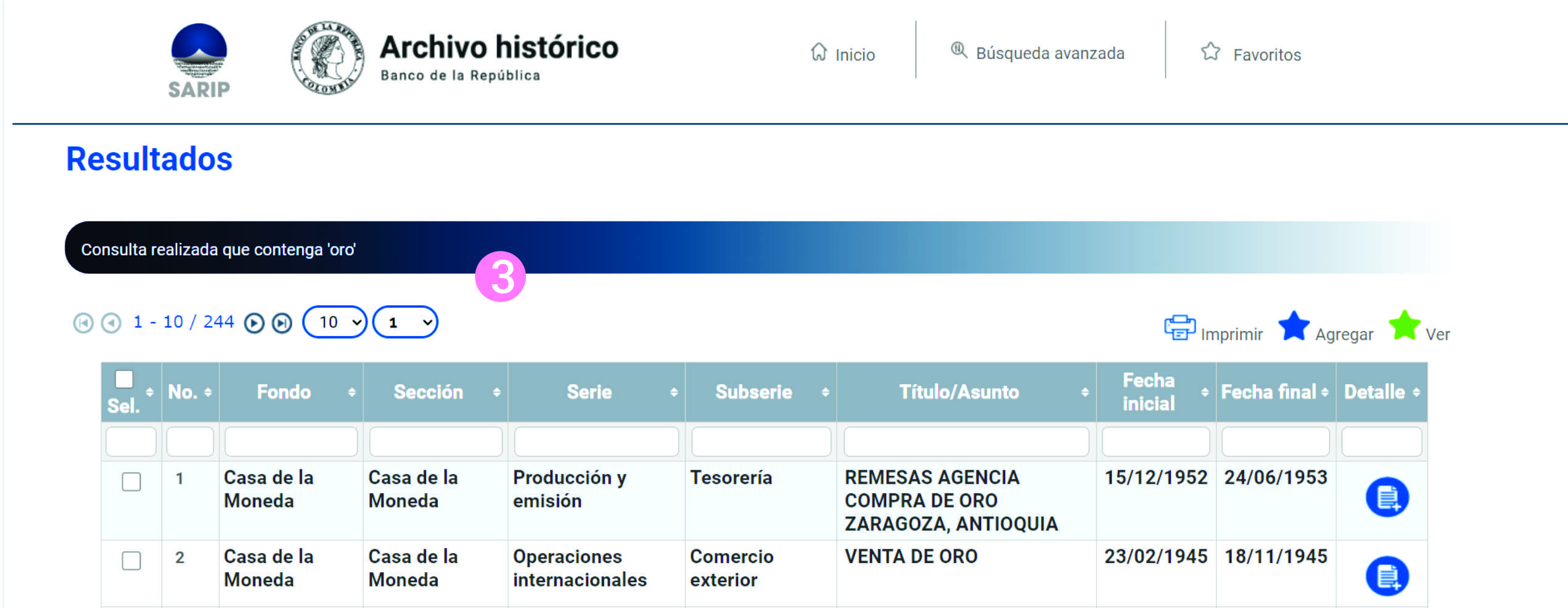Go to Inicio in the top navigation

pos(843,54)
